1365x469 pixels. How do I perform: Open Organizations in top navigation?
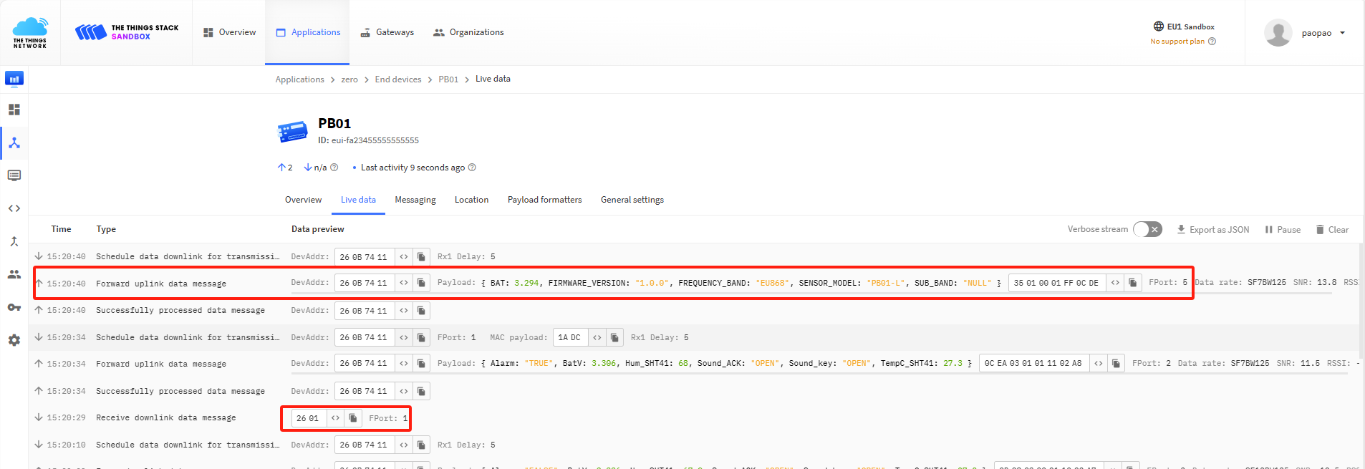point(468,32)
